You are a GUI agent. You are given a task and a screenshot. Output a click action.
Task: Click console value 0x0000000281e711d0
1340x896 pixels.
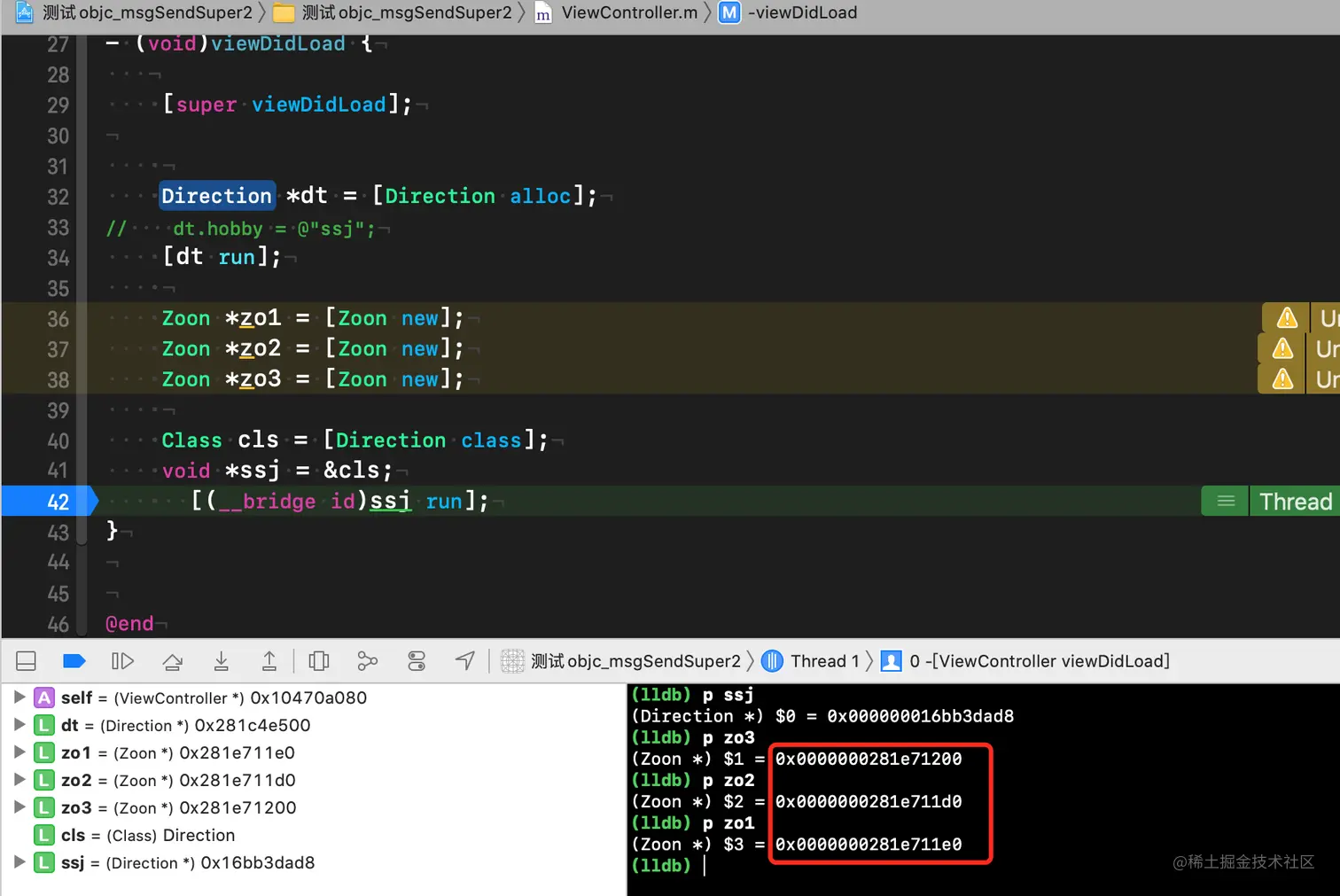click(869, 801)
